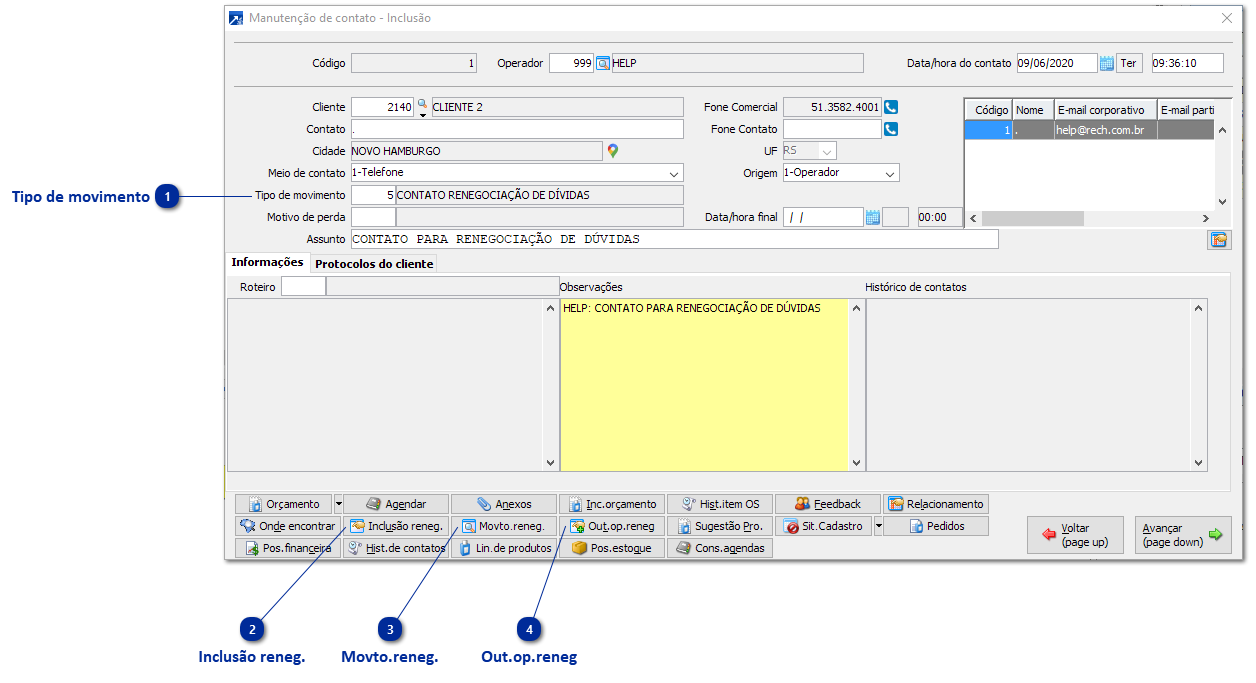Viewport: 1256px width, 683px height.
Task: Open Anexos attachments
Action: click(x=504, y=504)
